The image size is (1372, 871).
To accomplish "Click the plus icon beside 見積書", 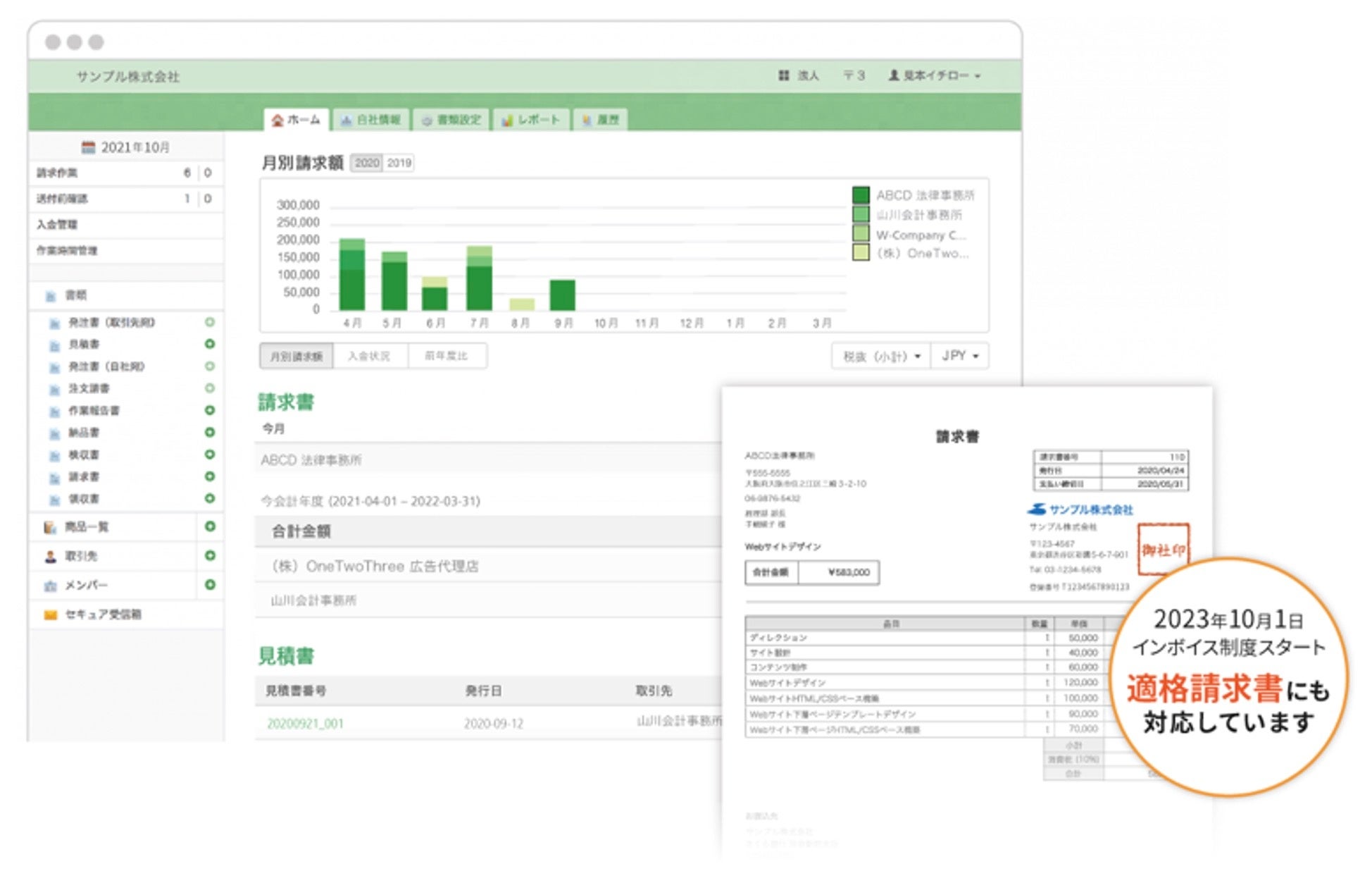I will [x=209, y=344].
